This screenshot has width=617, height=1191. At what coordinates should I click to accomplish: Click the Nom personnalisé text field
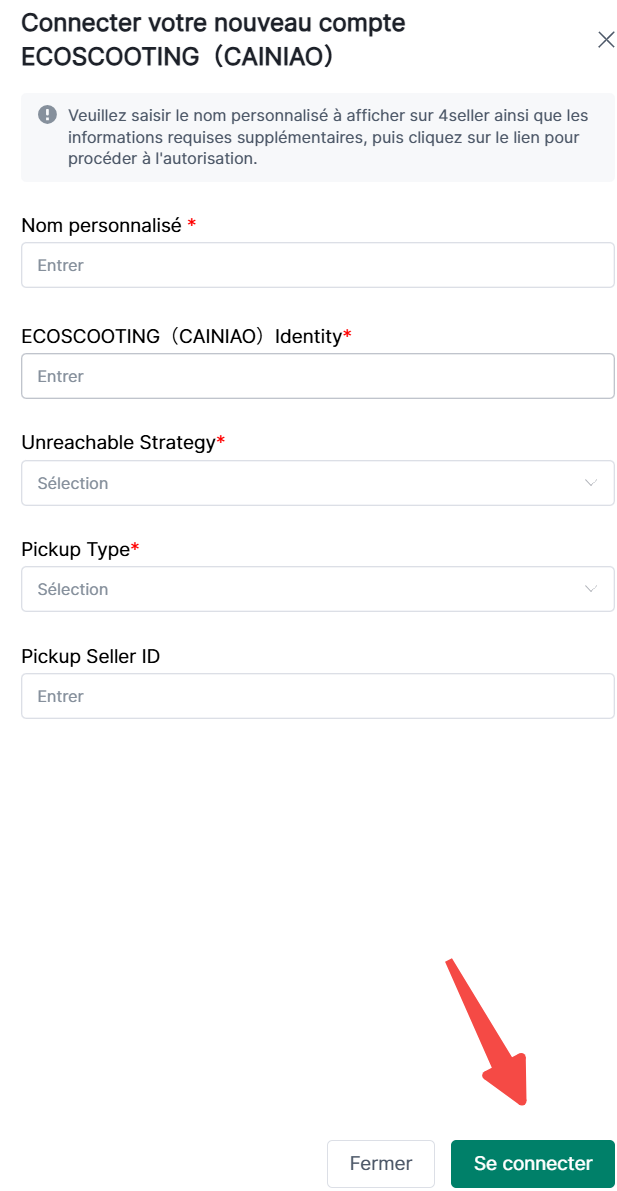click(317, 265)
